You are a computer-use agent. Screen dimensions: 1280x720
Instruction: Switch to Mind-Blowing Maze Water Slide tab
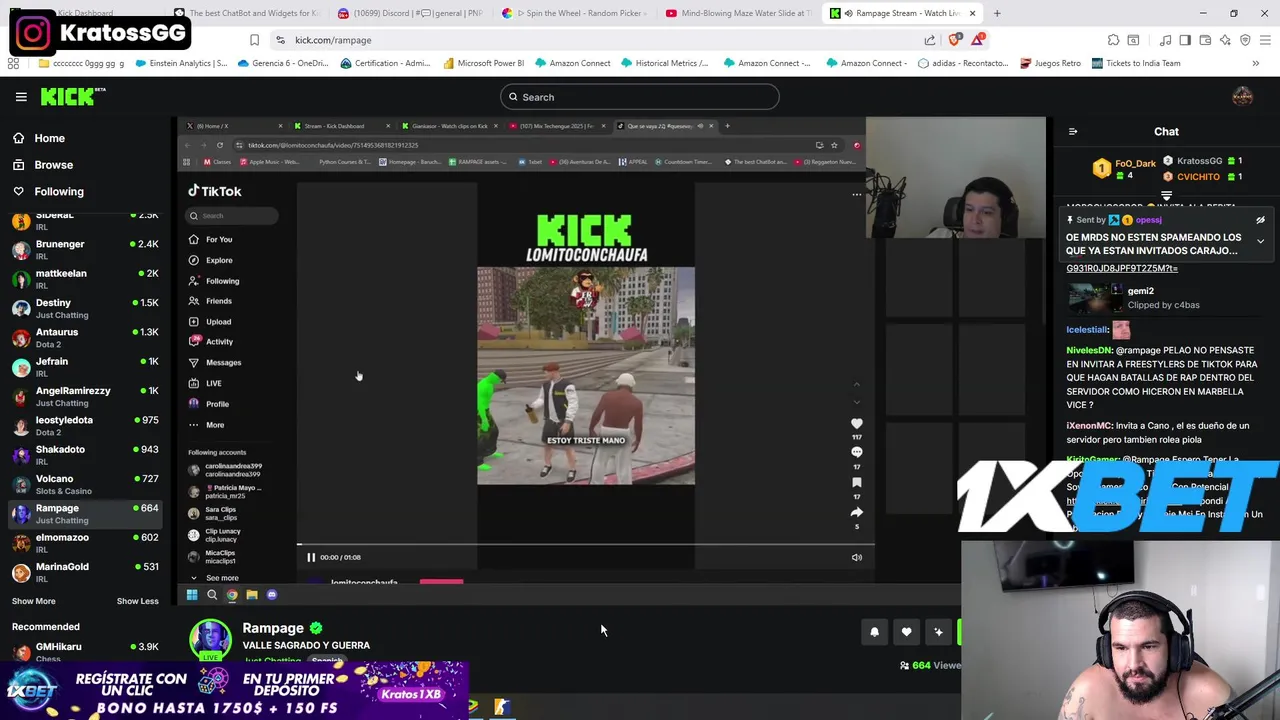(738, 13)
